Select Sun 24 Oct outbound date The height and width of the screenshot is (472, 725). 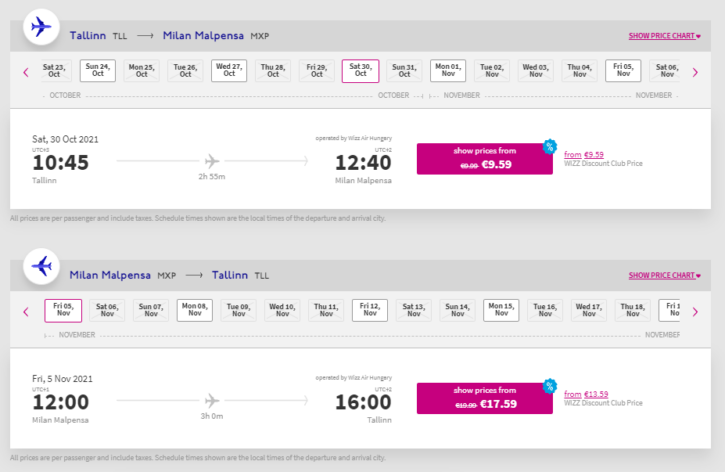pyautogui.click(x=98, y=71)
